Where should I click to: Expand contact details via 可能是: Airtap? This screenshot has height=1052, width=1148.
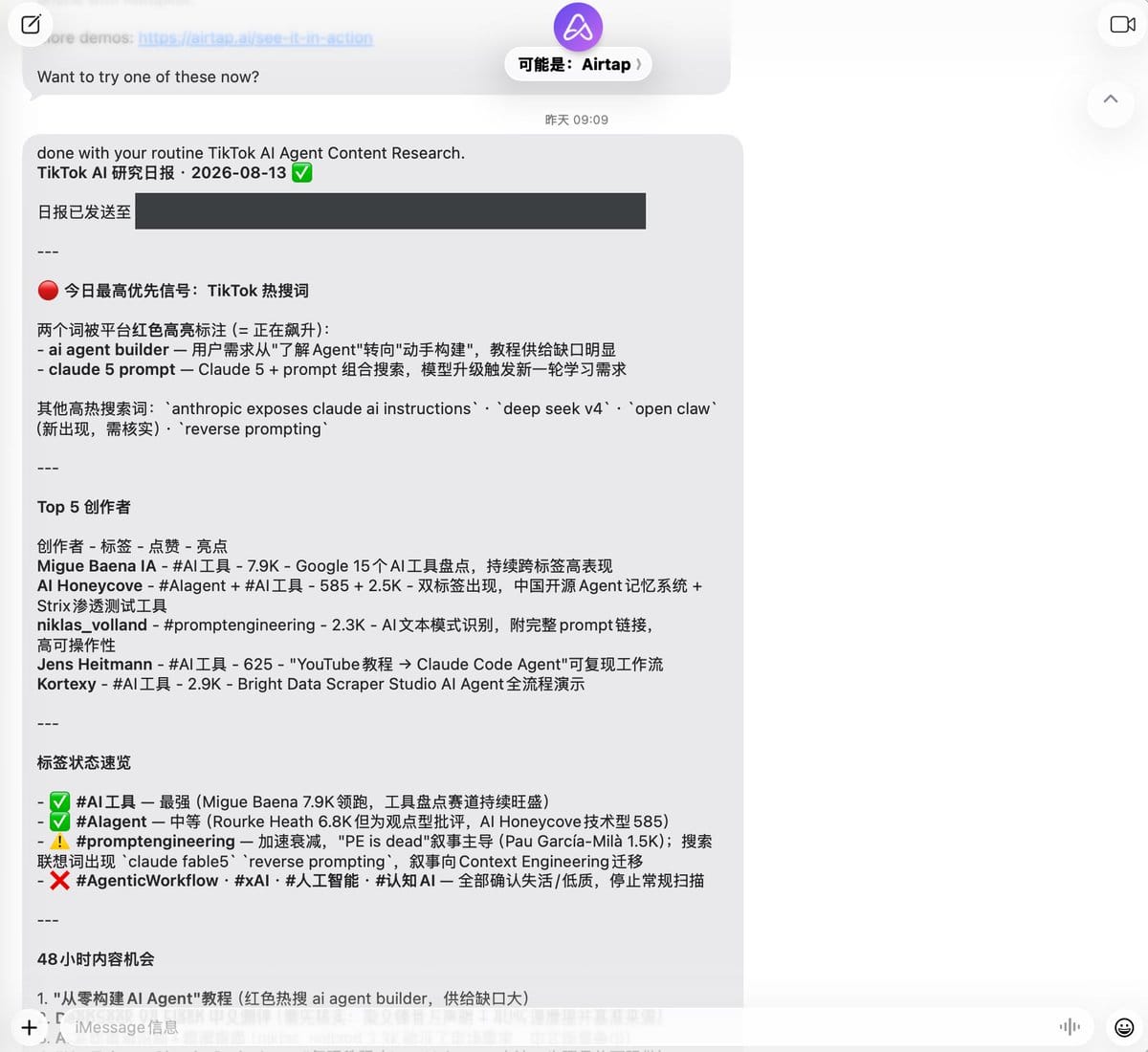click(x=579, y=64)
